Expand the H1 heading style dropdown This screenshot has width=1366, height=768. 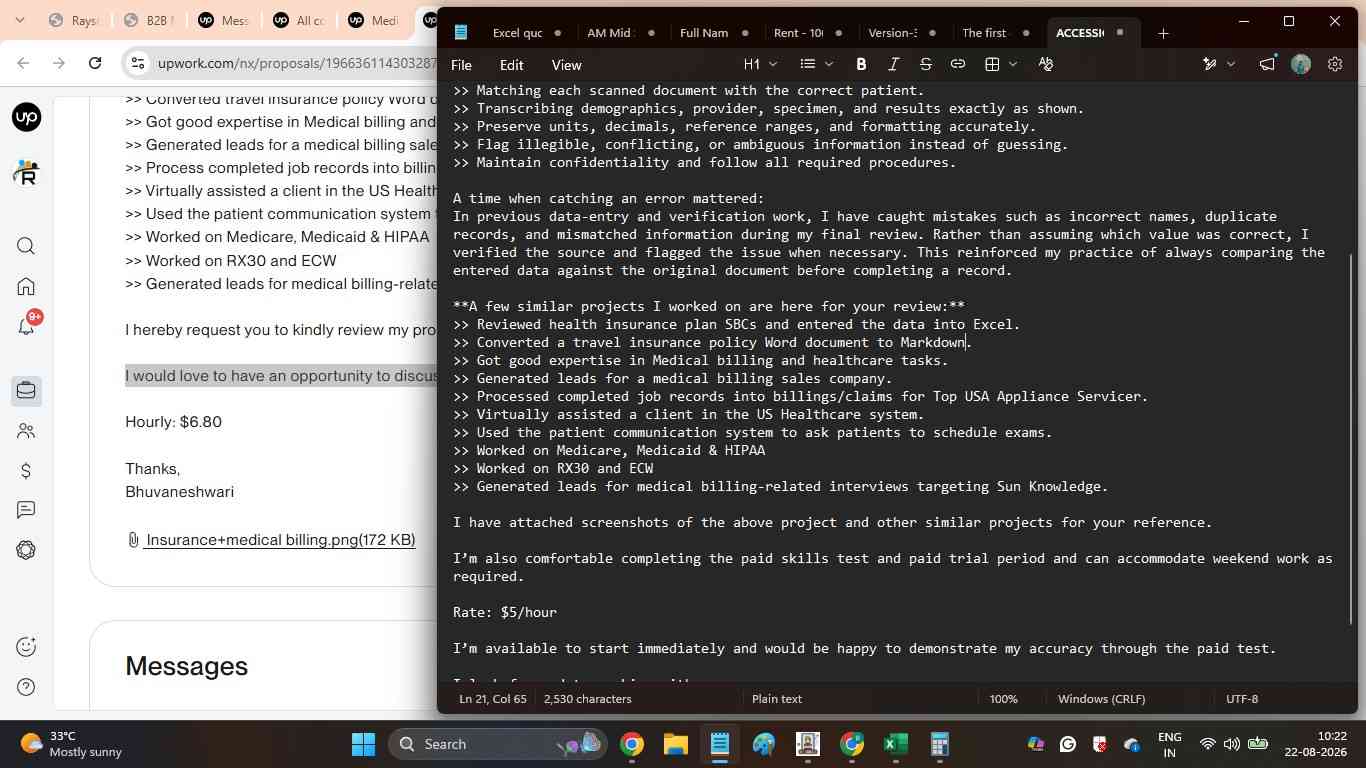click(x=759, y=64)
